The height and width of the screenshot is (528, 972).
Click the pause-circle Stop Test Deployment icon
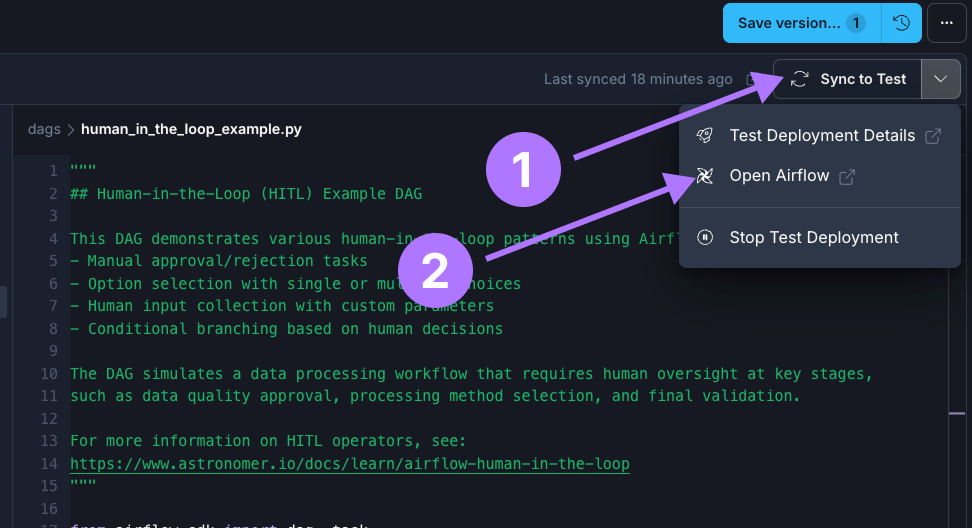pyautogui.click(x=705, y=237)
